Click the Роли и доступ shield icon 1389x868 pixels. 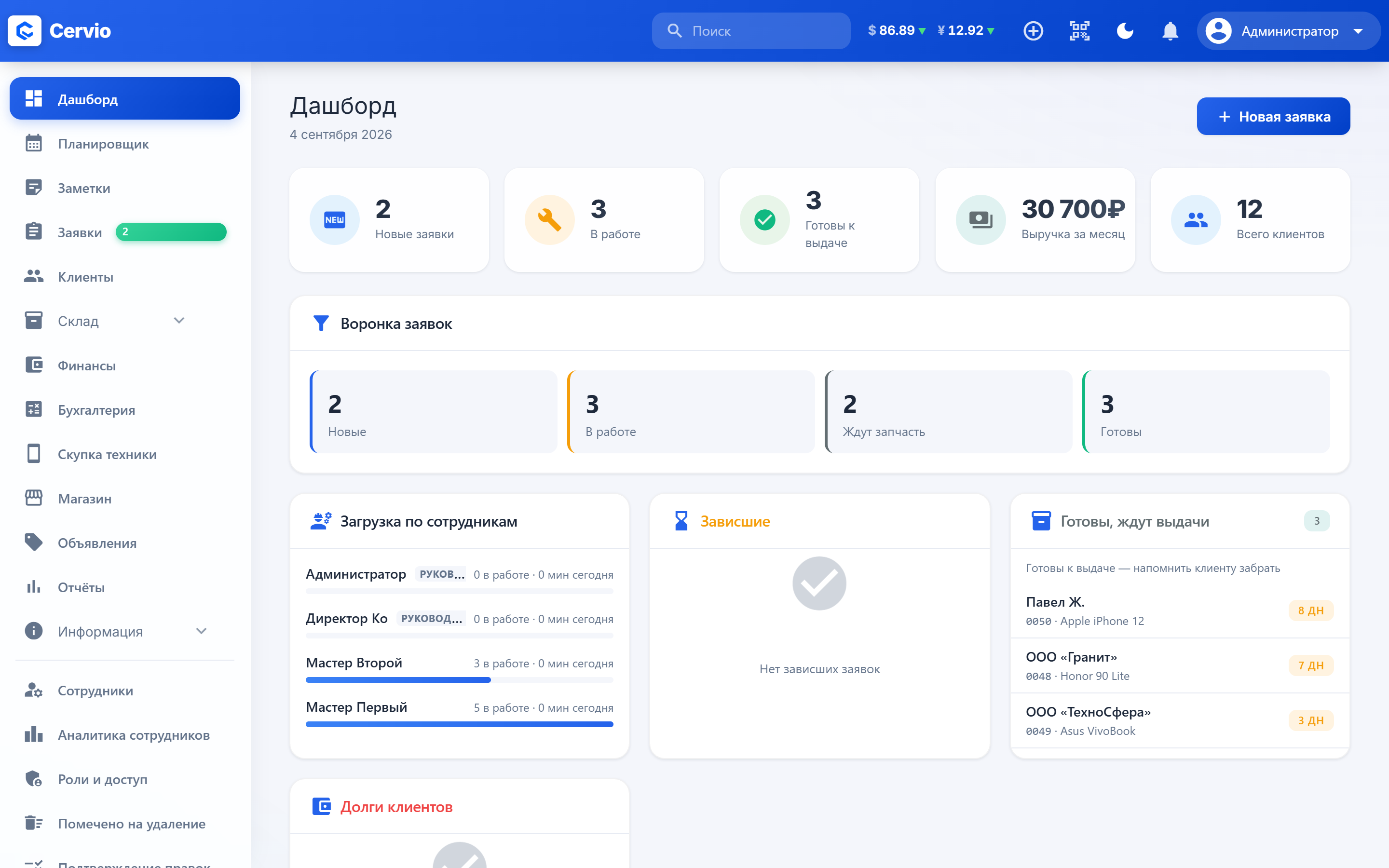pos(34,779)
